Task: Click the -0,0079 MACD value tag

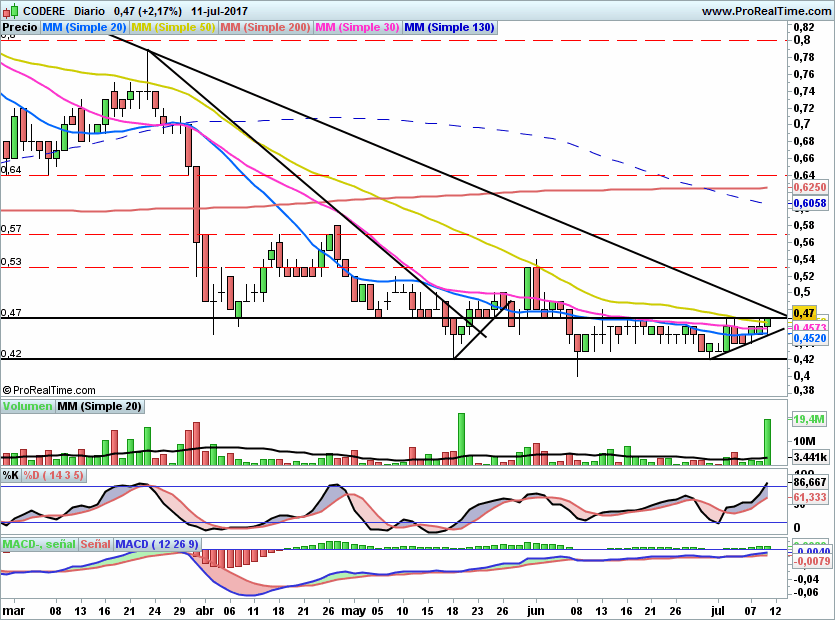Action: (812, 561)
